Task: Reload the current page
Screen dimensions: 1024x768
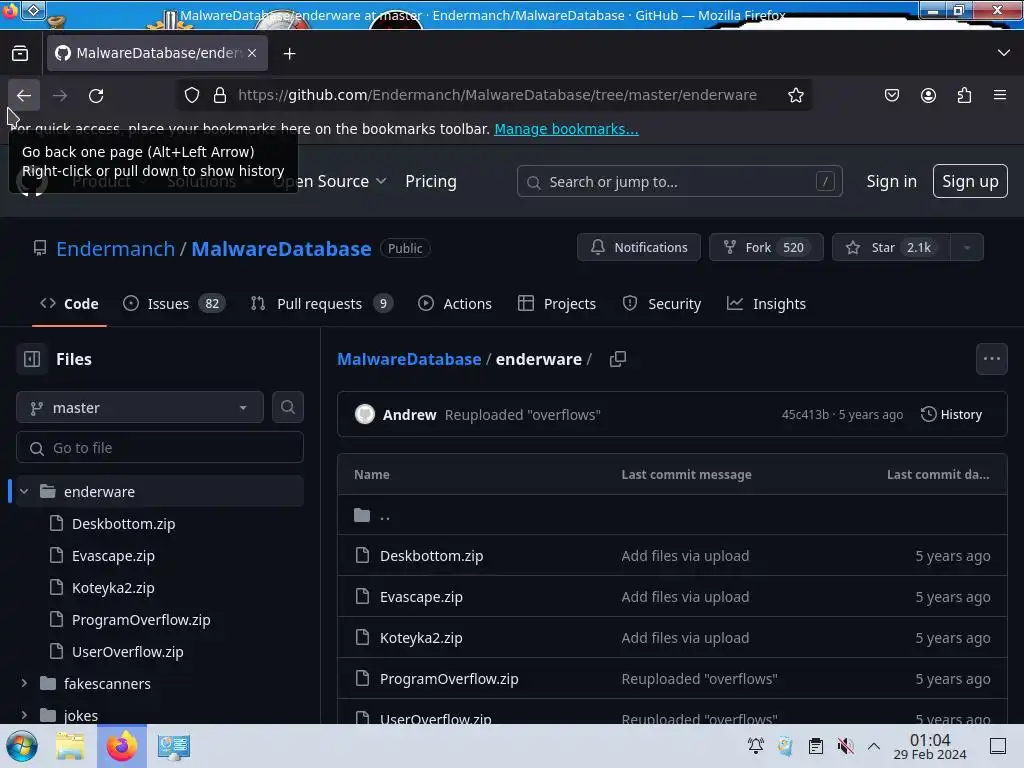Action: tap(96, 95)
